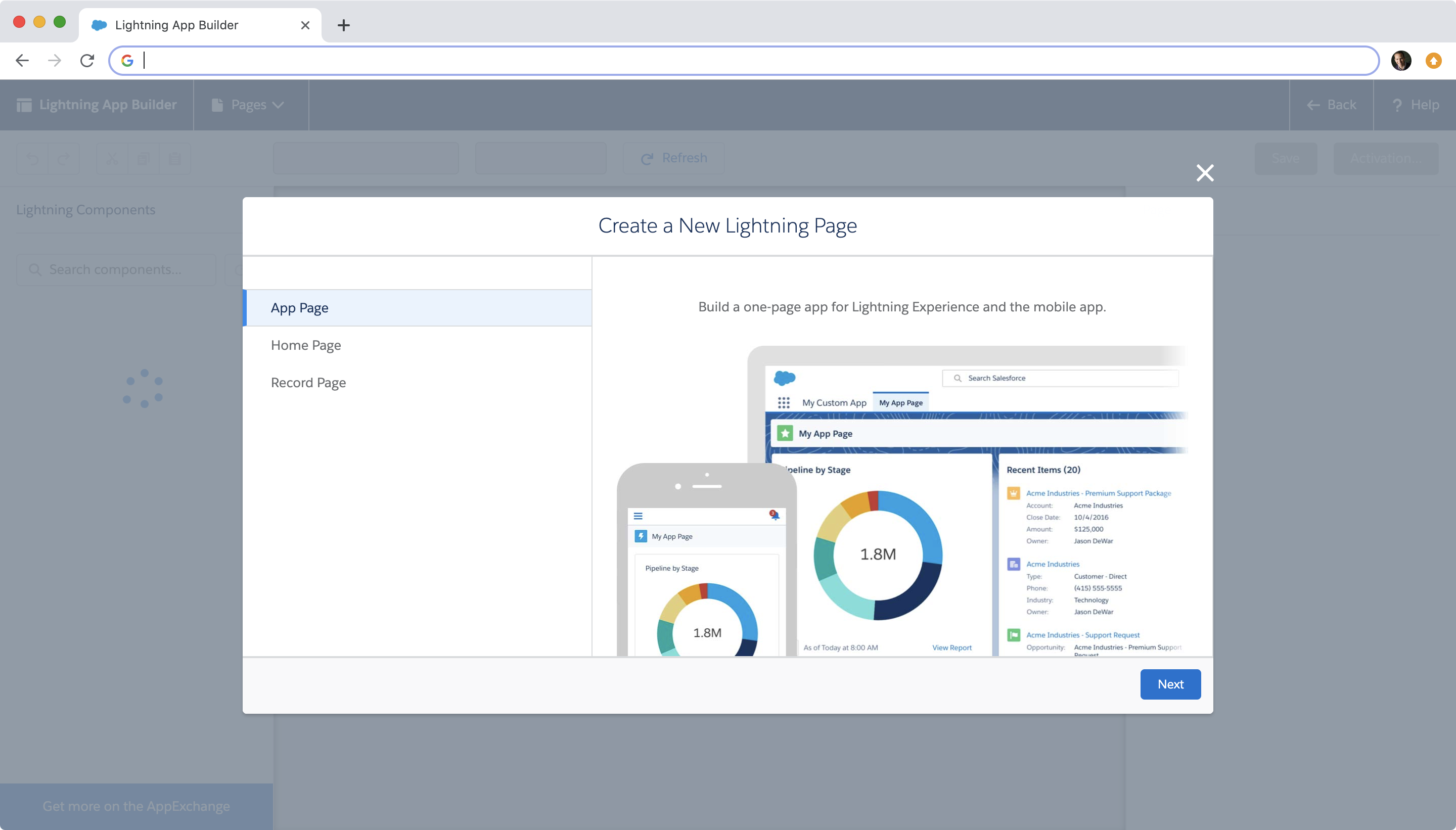Click the Activation button
Image resolution: width=1456 pixels, height=830 pixels.
[1386, 159]
